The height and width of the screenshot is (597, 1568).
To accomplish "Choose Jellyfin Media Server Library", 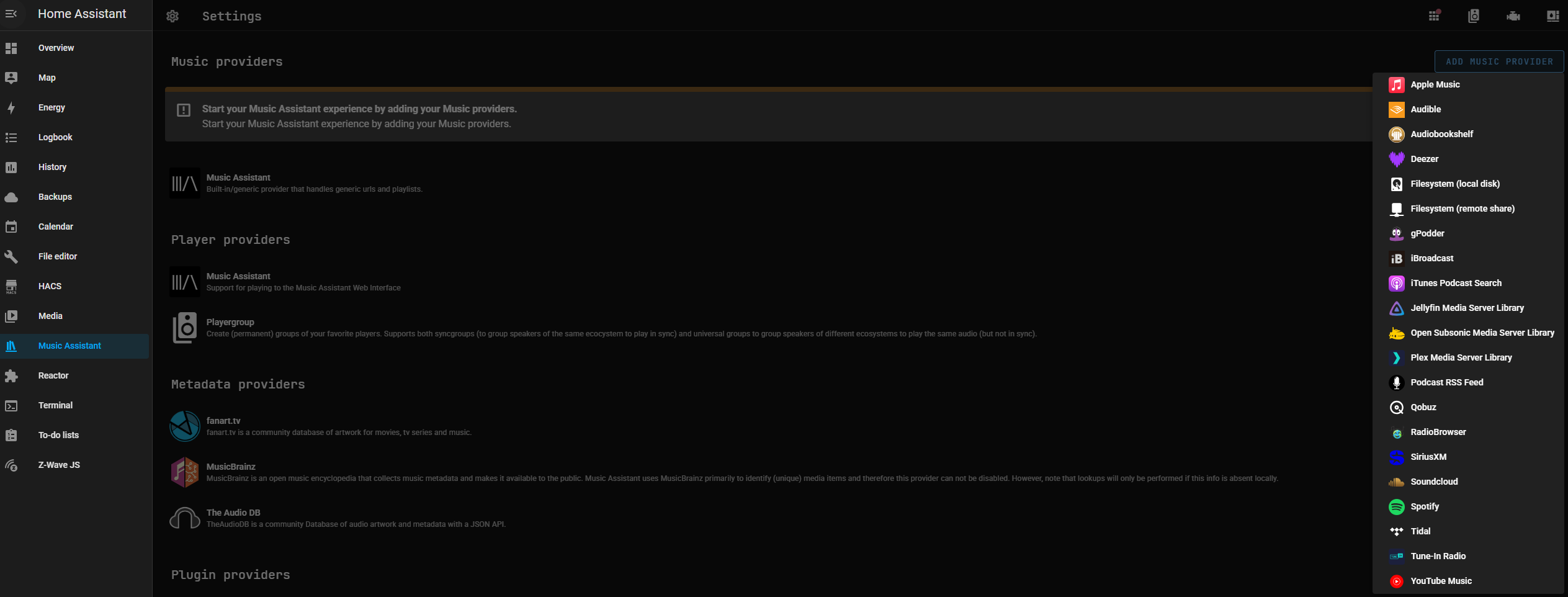I will (1469, 308).
